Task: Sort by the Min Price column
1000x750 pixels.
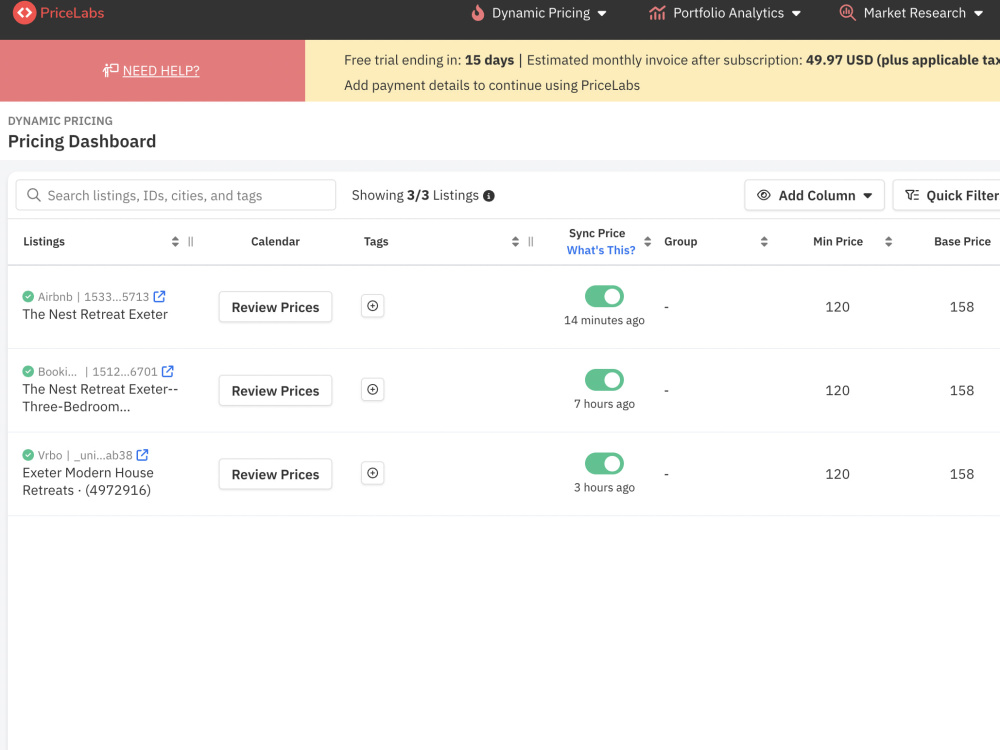Action: click(x=888, y=242)
